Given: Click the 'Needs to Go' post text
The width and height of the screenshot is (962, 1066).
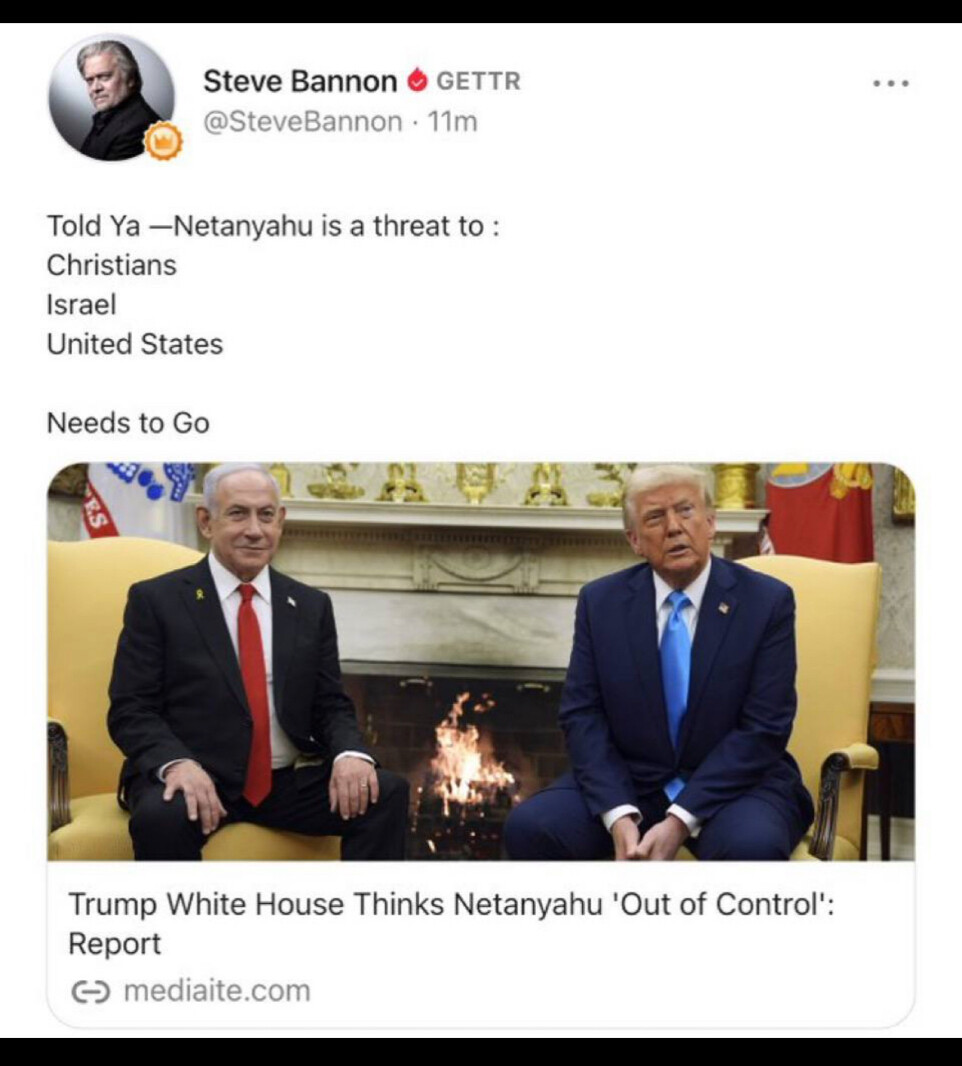Looking at the screenshot, I should pyautogui.click(x=128, y=423).
